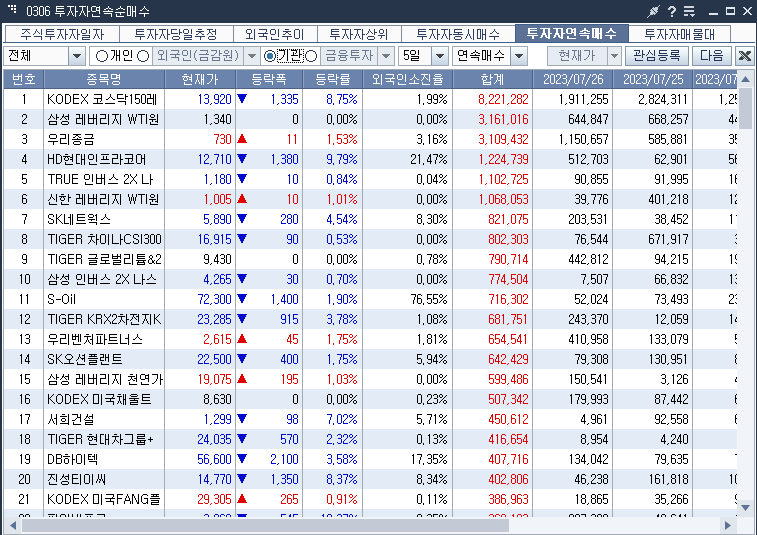Image resolution: width=757 pixels, height=535 pixels.
Task: Click the vertical scrollbar's down arrow
Action: (745, 507)
